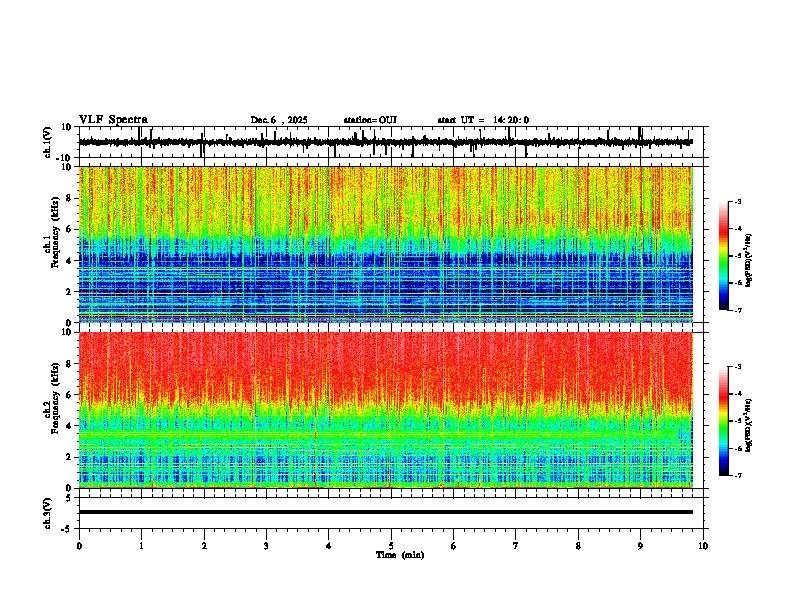Click time axis tick label "8"
The height and width of the screenshot is (612, 792).
point(578,546)
